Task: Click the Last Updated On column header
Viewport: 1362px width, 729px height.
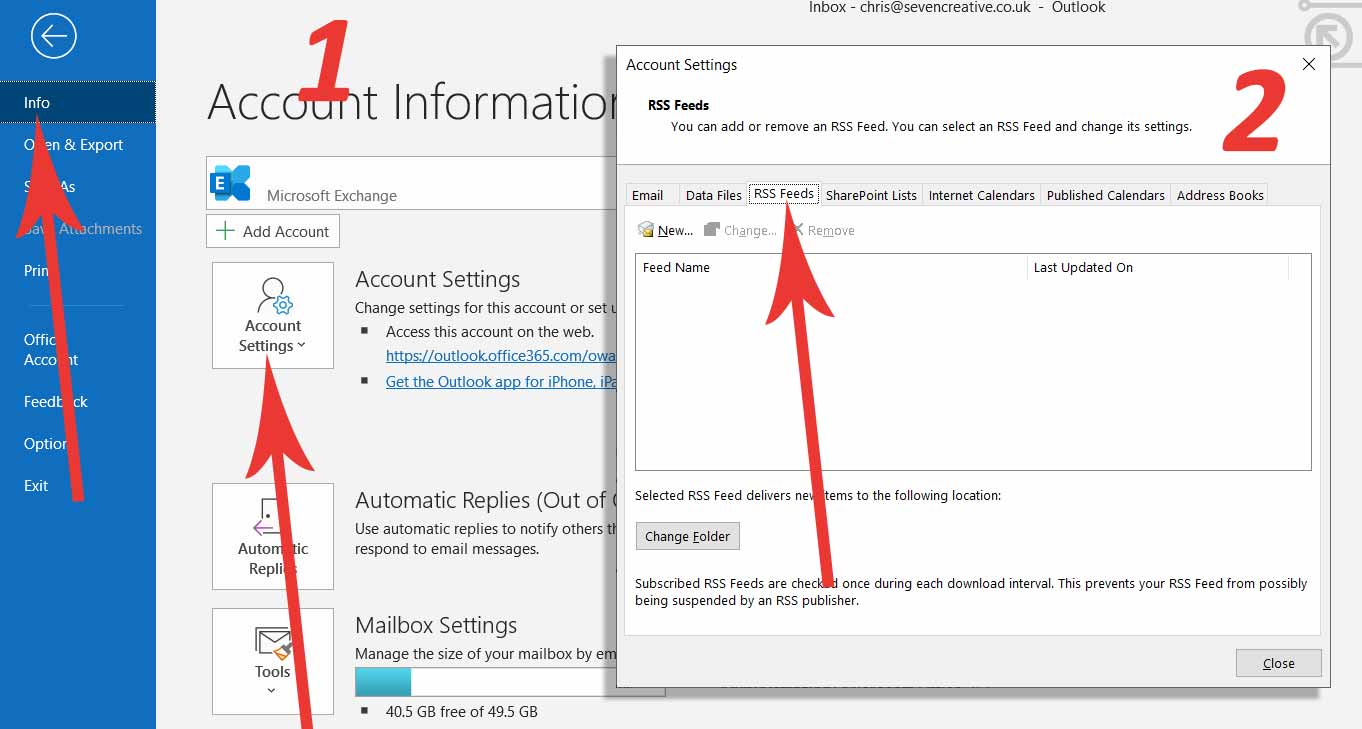Action: tap(1158, 267)
